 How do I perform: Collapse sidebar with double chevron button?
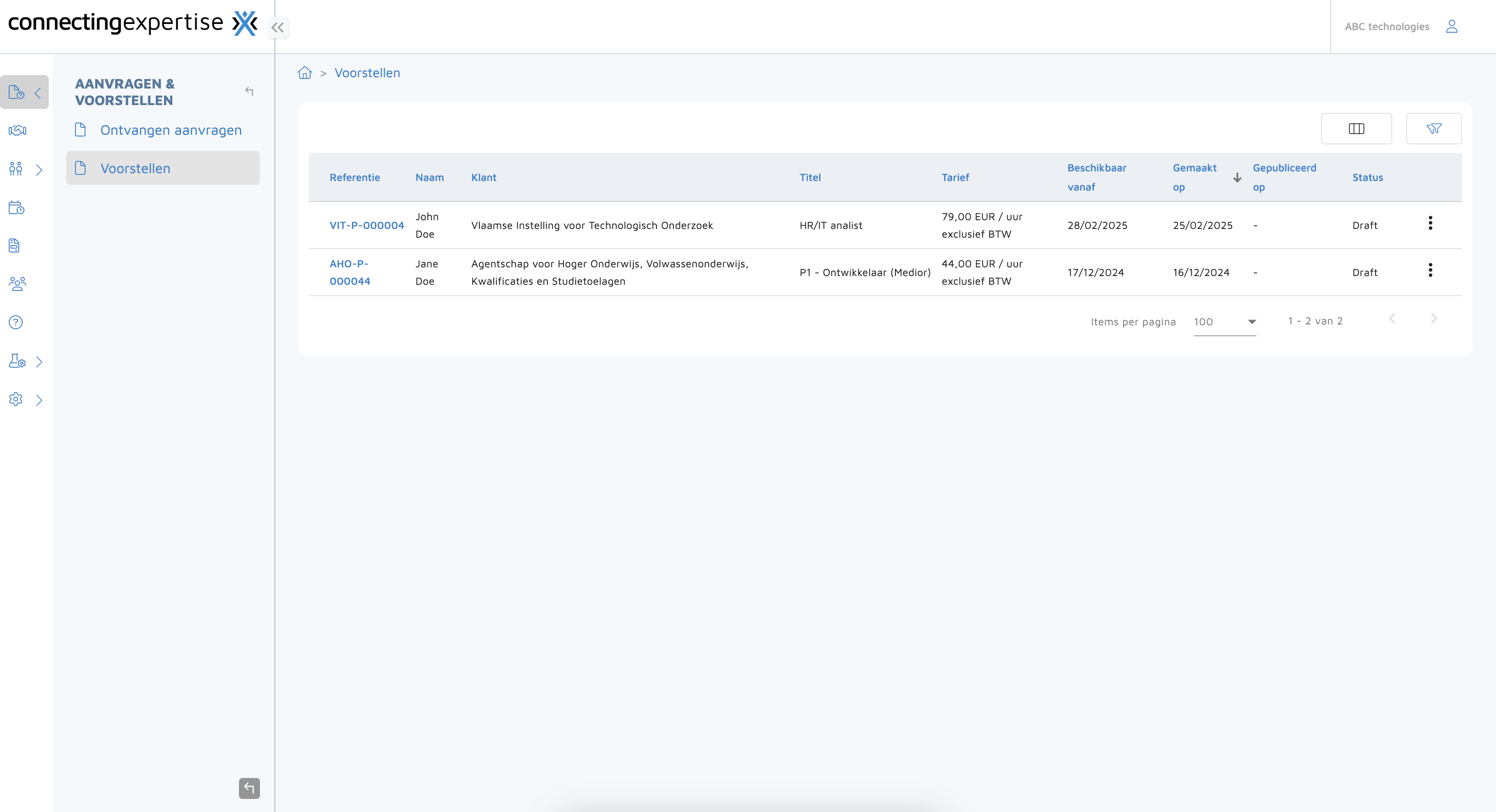[277, 27]
